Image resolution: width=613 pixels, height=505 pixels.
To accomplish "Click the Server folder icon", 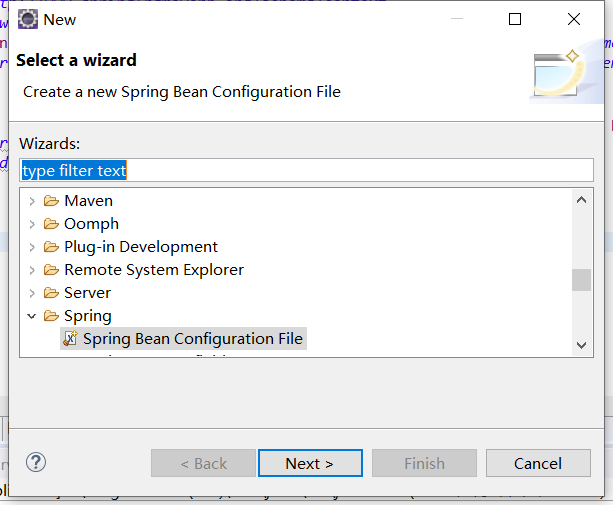I will 51,293.
